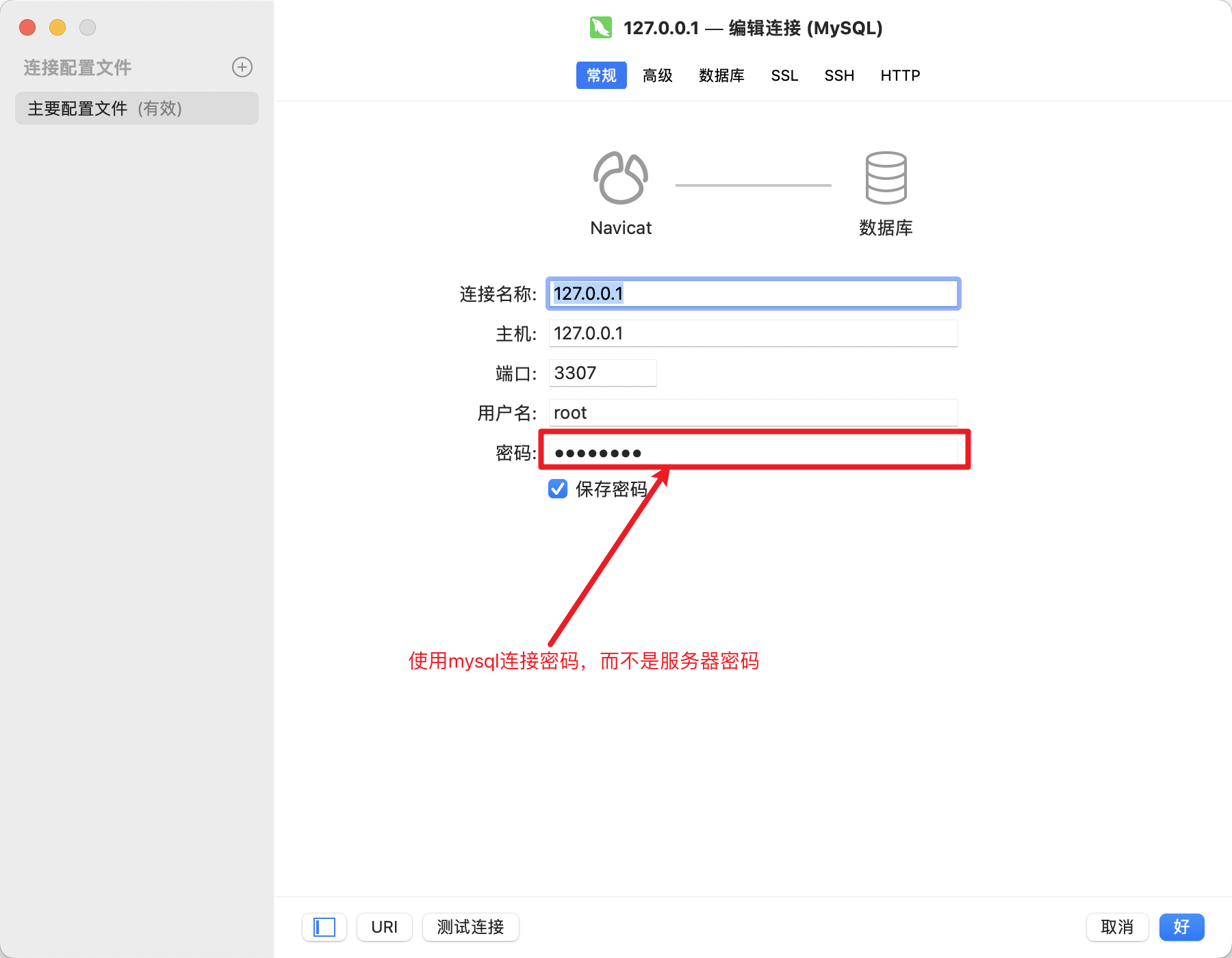Viewport: 1232px width, 958px height.
Task: Switch to the SSL tab
Action: click(784, 75)
